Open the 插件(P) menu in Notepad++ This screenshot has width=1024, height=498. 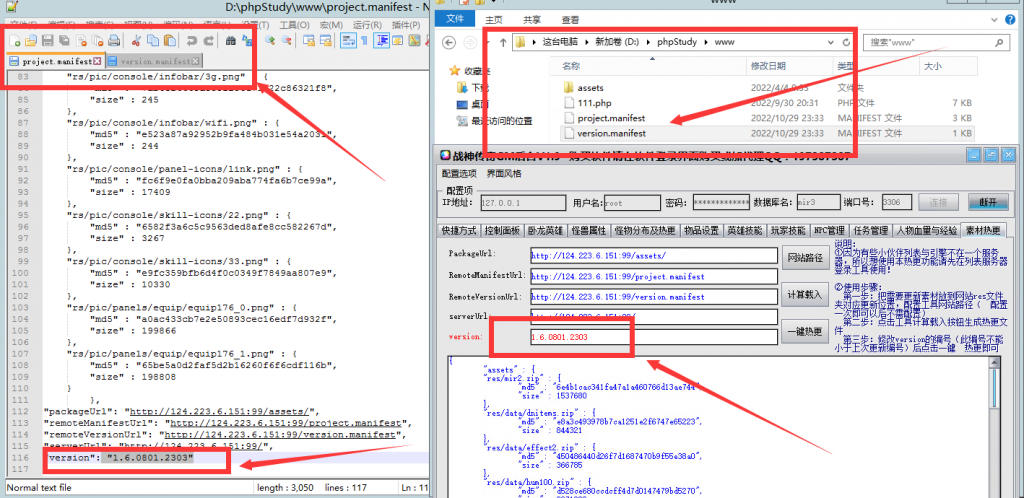coord(406,25)
